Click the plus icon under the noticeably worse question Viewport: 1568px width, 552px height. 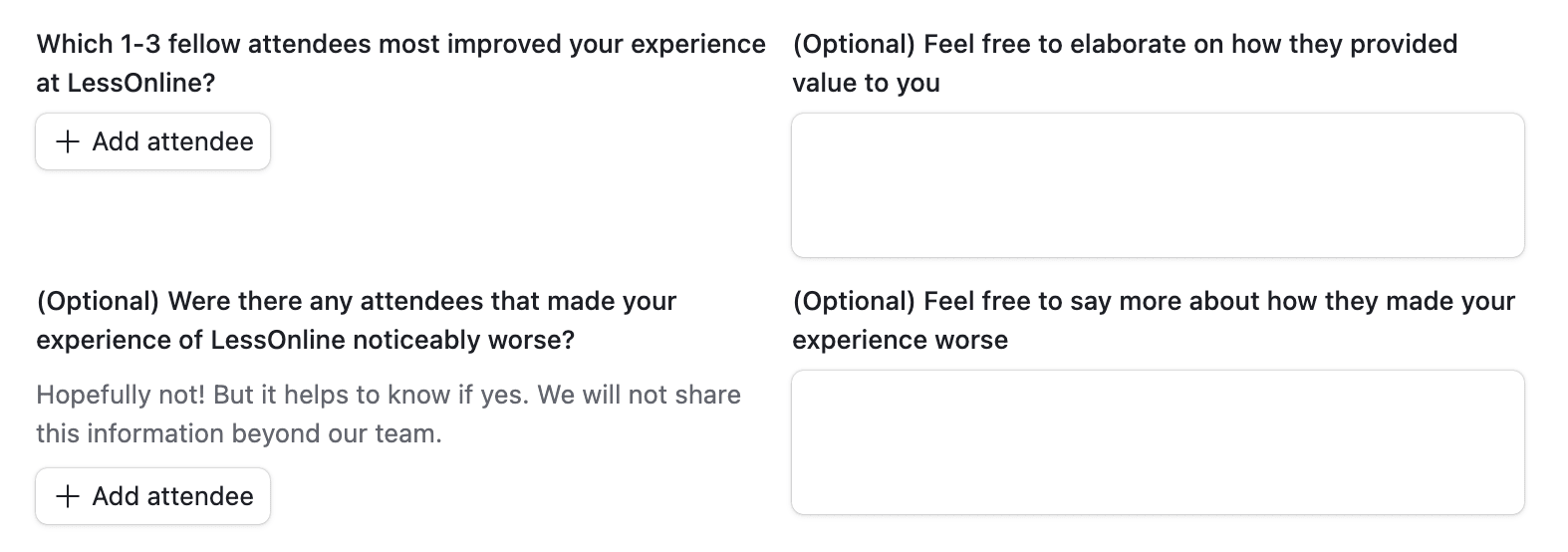pos(67,496)
